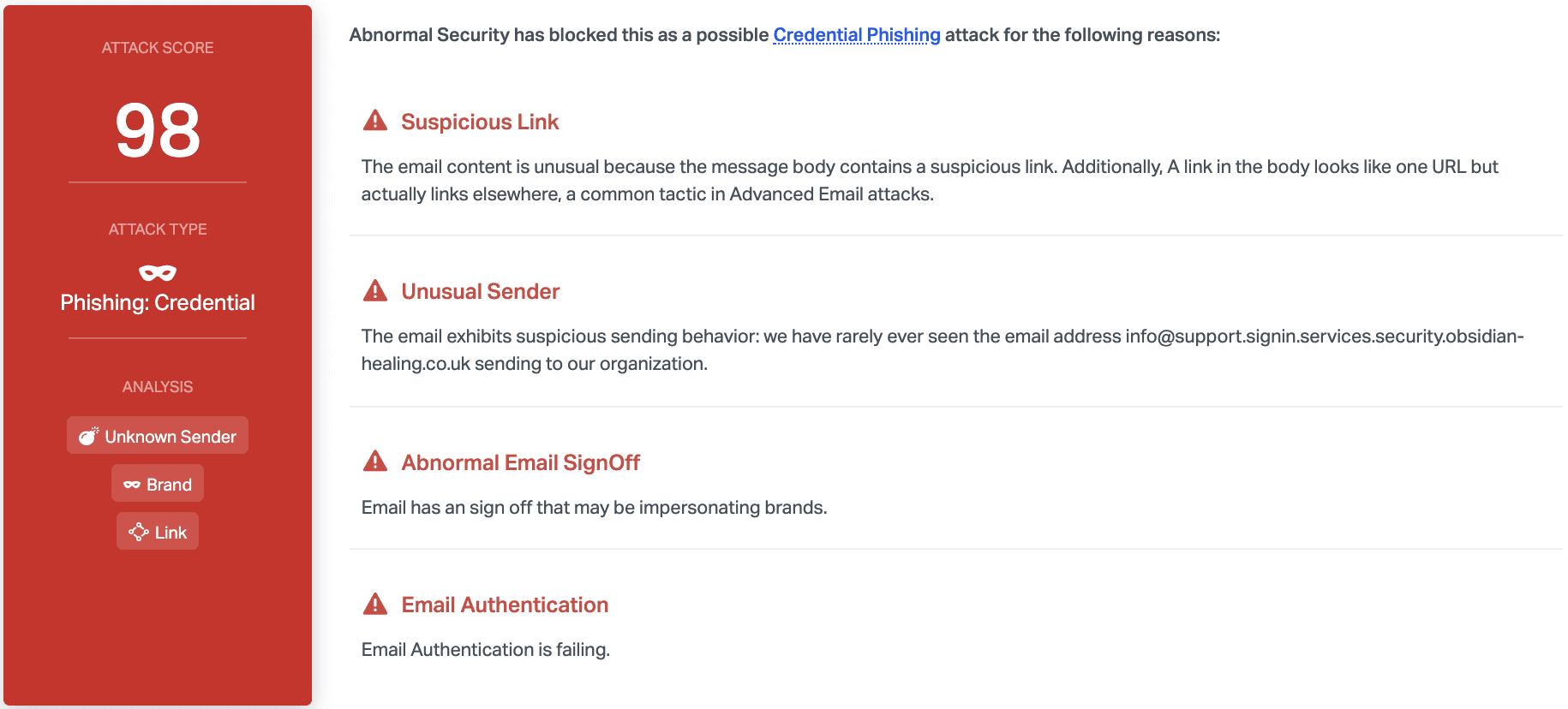This screenshot has height=709, width=1568.
Task: Click the mask icon above Phishing: Credential
Action: [158, 272]
